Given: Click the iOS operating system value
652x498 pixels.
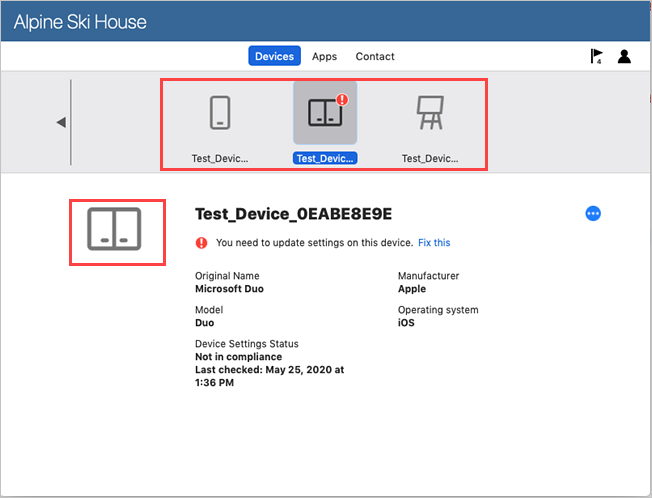Looking at the screenshot, I should click(406, 323).
